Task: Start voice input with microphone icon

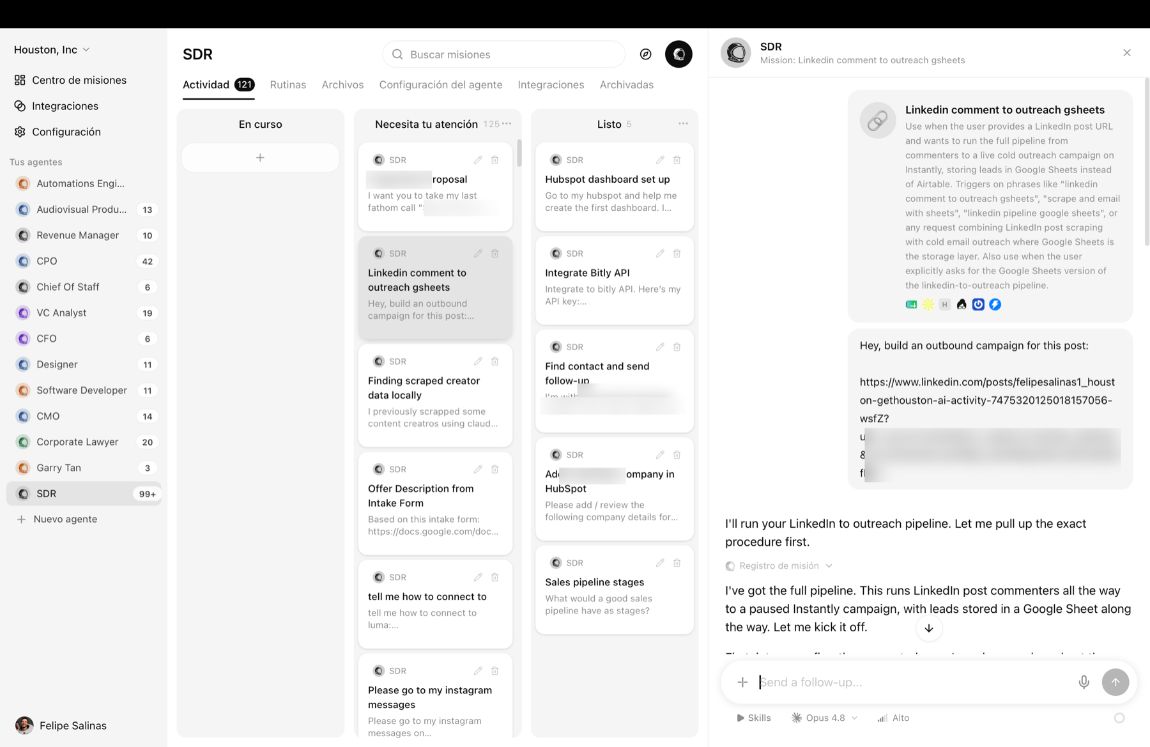Action: pos(1084,682)
